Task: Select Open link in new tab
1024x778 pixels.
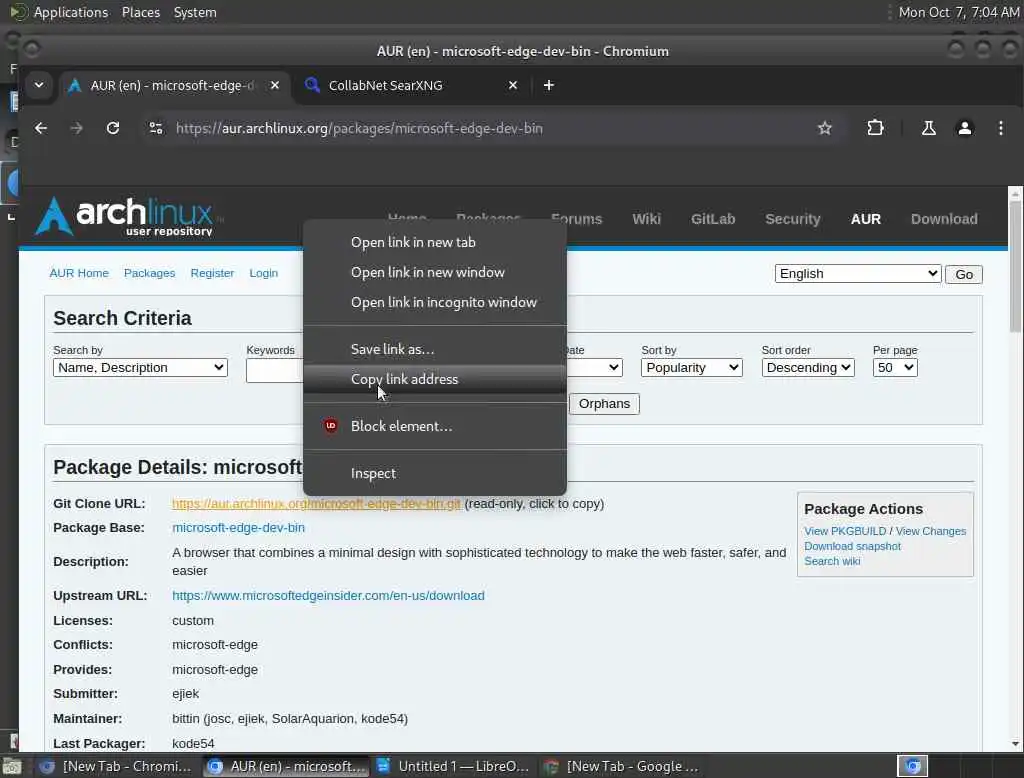Action: pyautogui.click(x=434, y=242)
